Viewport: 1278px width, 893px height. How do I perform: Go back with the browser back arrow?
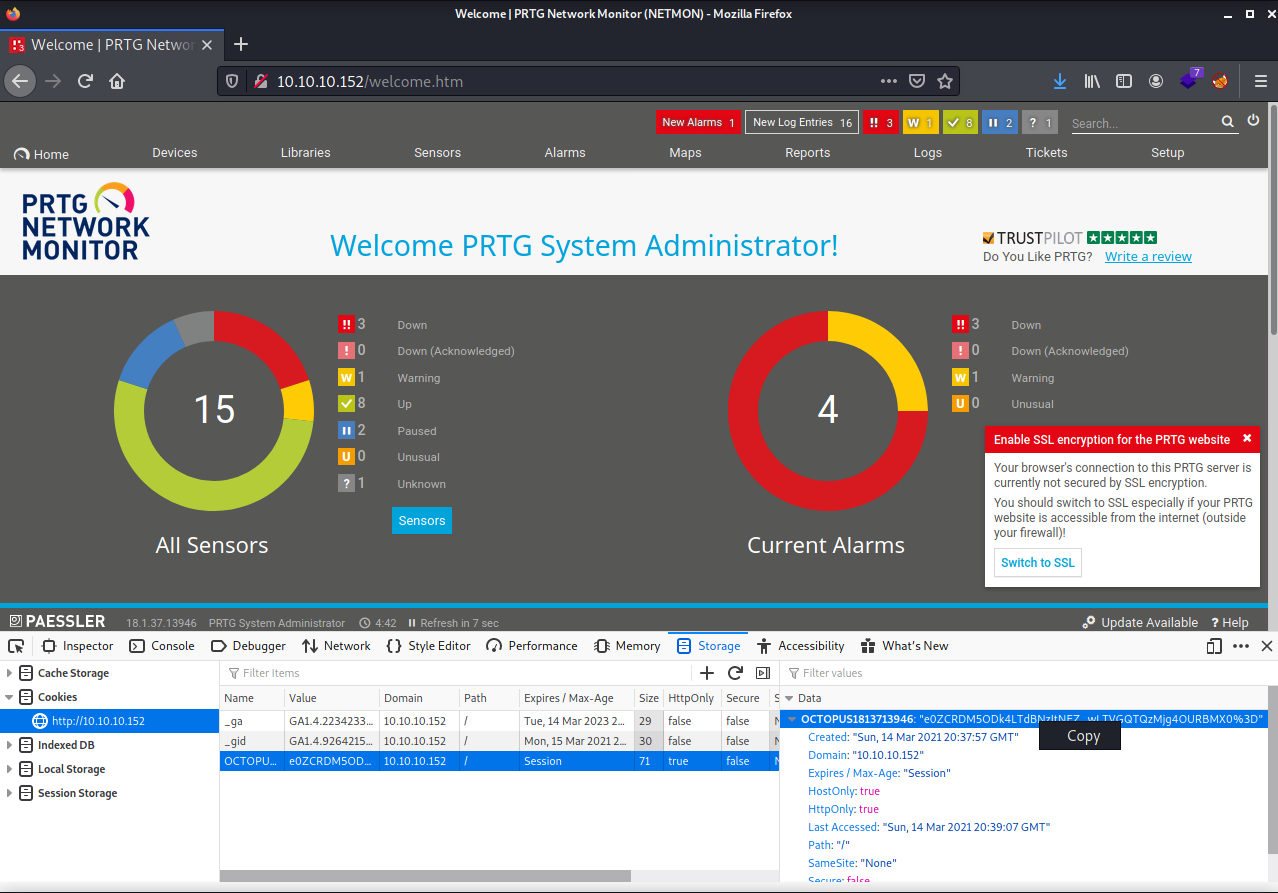[x=21, y=81]
